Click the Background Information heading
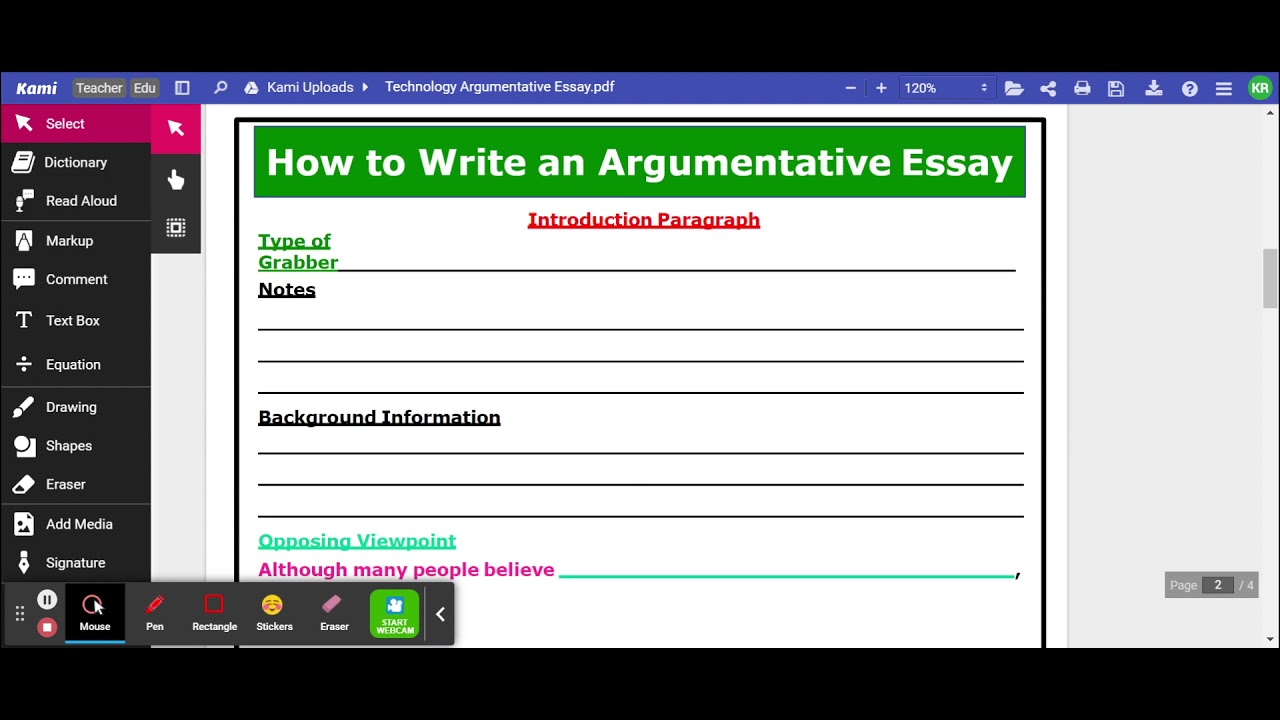The height and width of the screenshot is (720, 1280). tap(379, 418)
